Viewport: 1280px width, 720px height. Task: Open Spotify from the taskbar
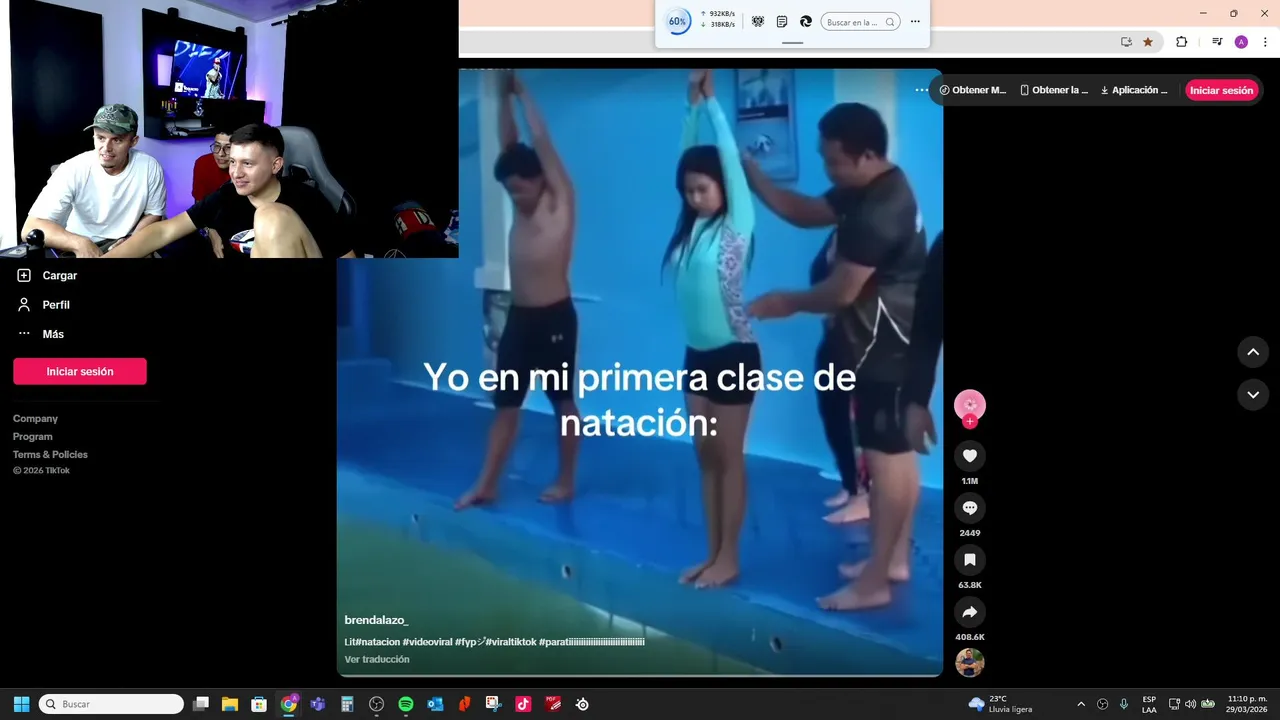tap(406, 704)
